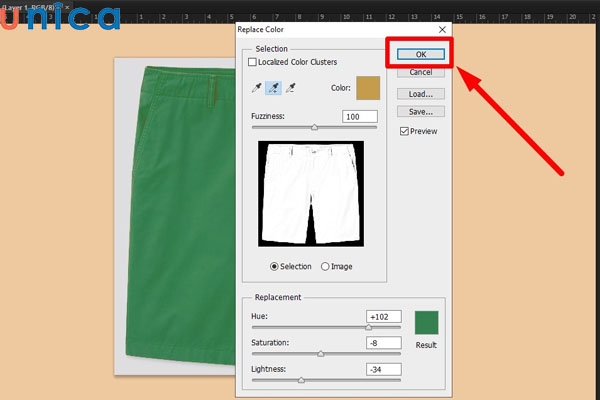600x400 pixels.
Task: Pick the Subtract from Sample eyedropper
Action: tap(291, 88)
